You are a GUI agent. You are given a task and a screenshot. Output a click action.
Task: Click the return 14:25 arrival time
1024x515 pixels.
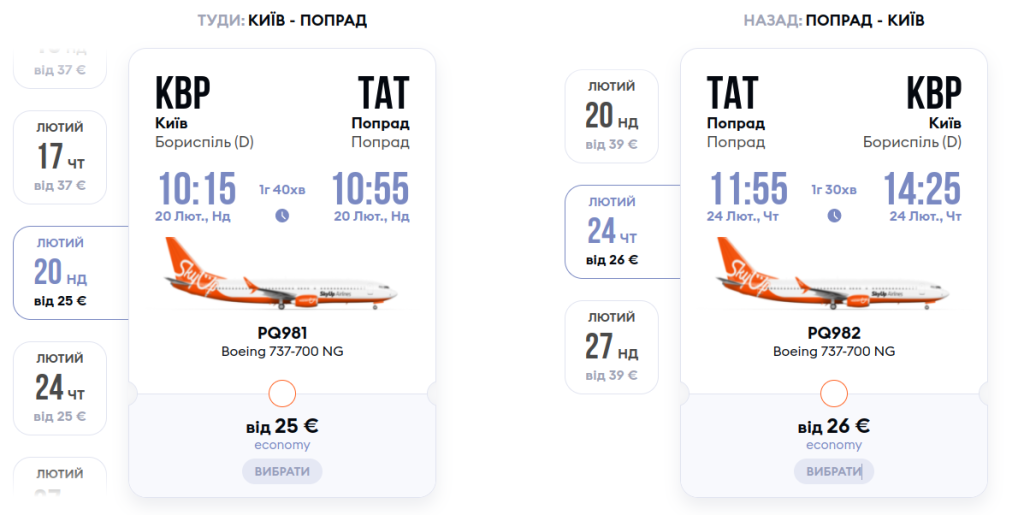click(922, 188)
